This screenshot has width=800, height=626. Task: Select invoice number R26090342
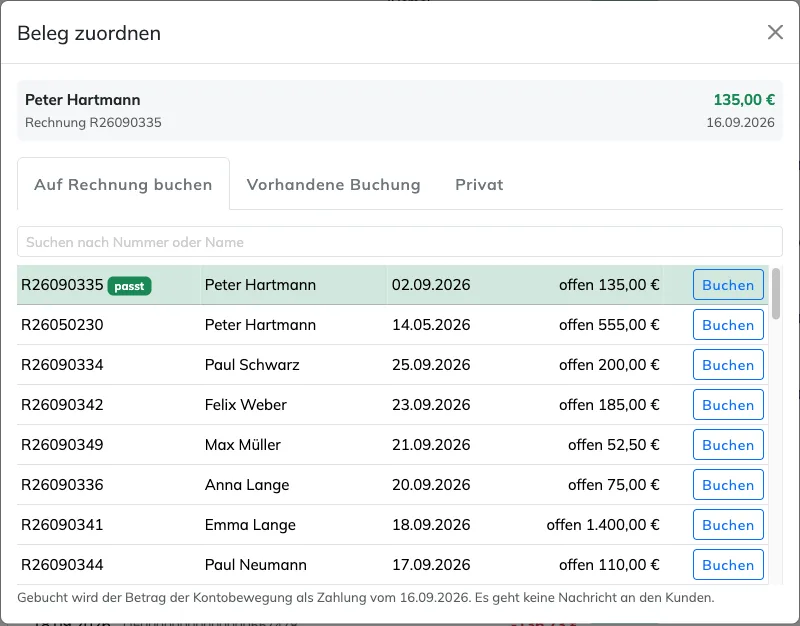(x=62, y=405)
